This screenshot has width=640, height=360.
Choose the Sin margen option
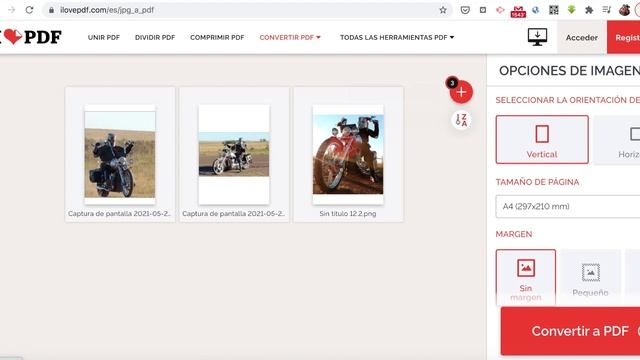[x=526, y=278]
